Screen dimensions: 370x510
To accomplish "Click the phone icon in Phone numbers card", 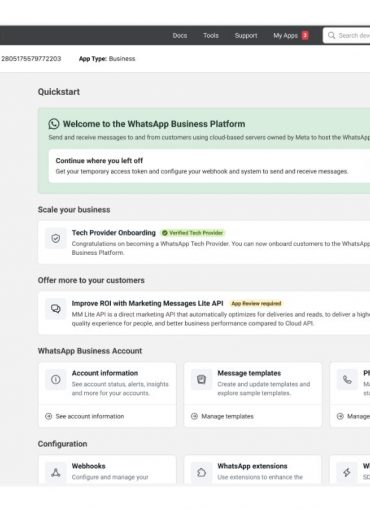I will tap(347, 379).
